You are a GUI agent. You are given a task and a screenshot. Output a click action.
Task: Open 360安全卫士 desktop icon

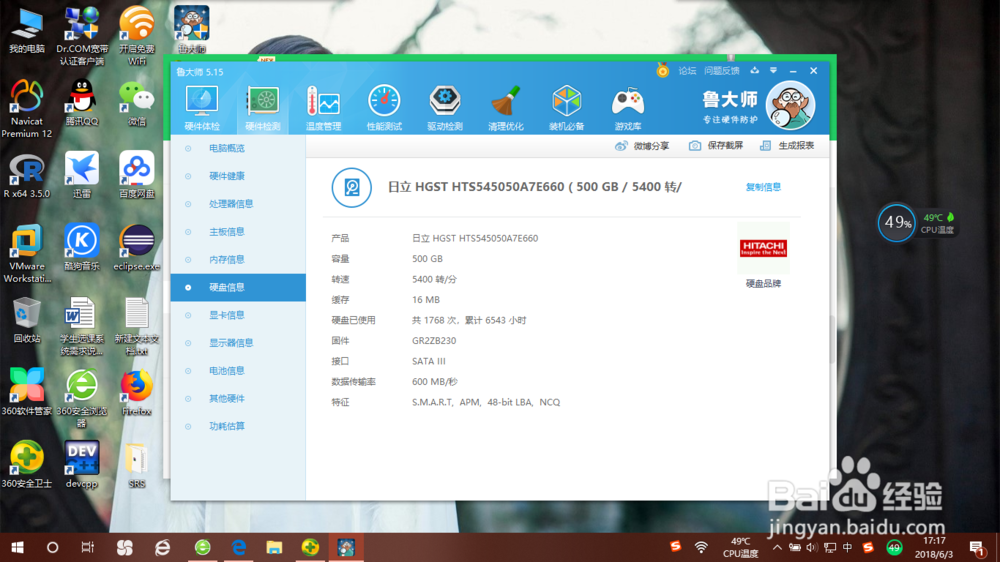pos(27,465)
